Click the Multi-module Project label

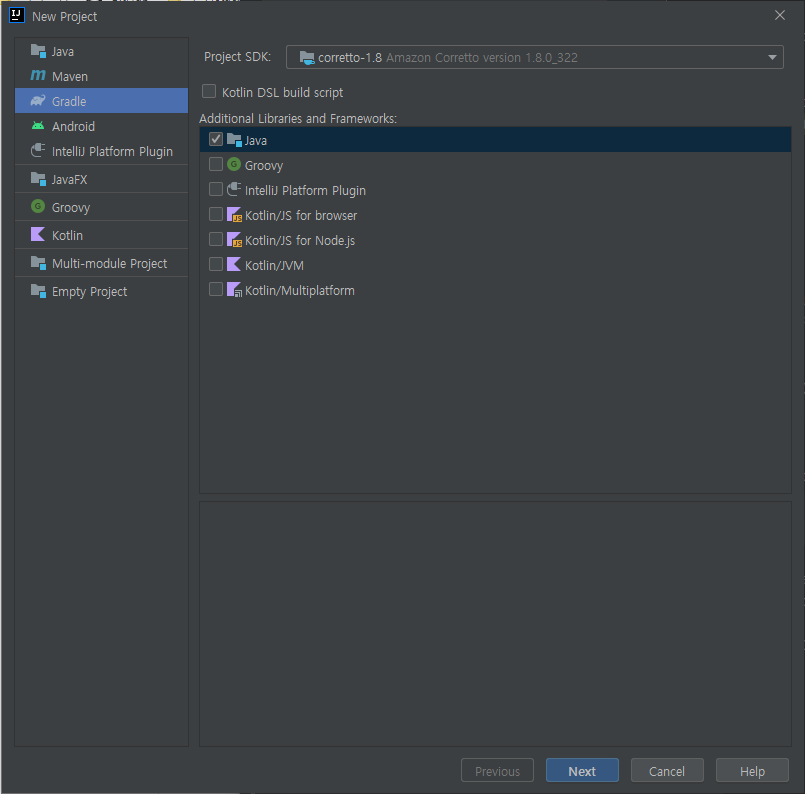pos(109,264)
